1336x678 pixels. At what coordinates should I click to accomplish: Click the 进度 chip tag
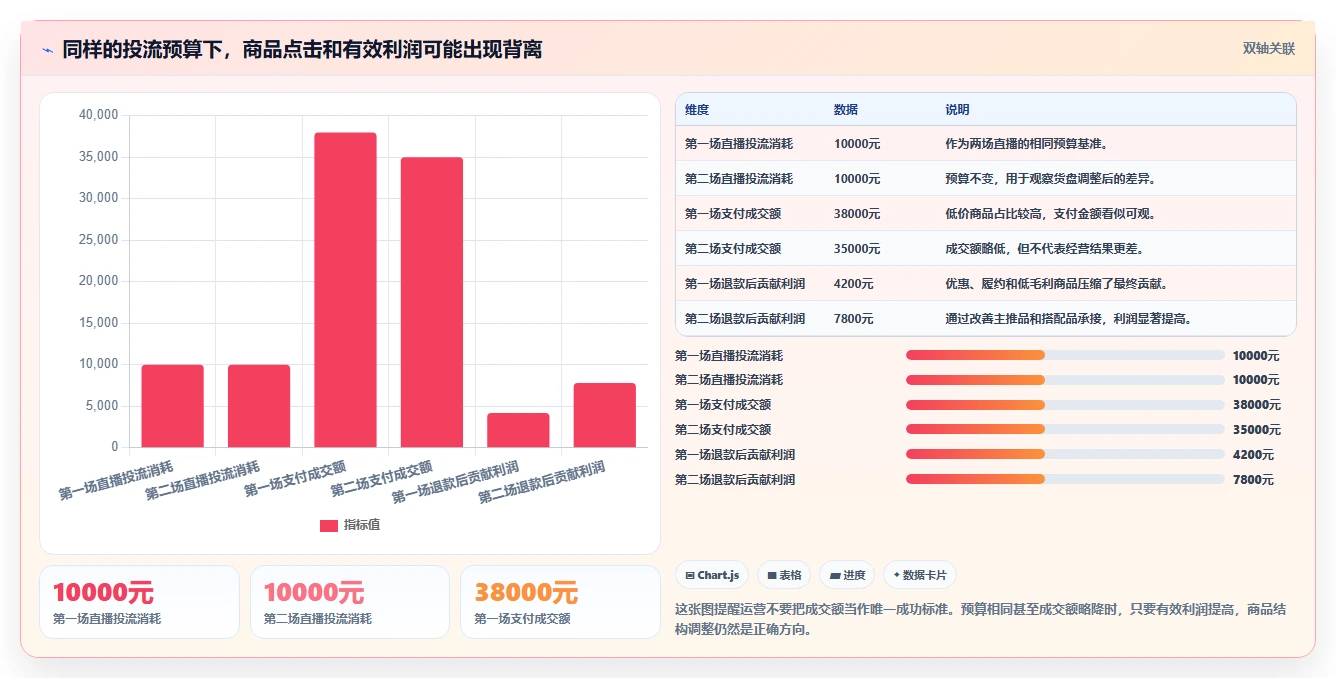[x=847, y=575]
